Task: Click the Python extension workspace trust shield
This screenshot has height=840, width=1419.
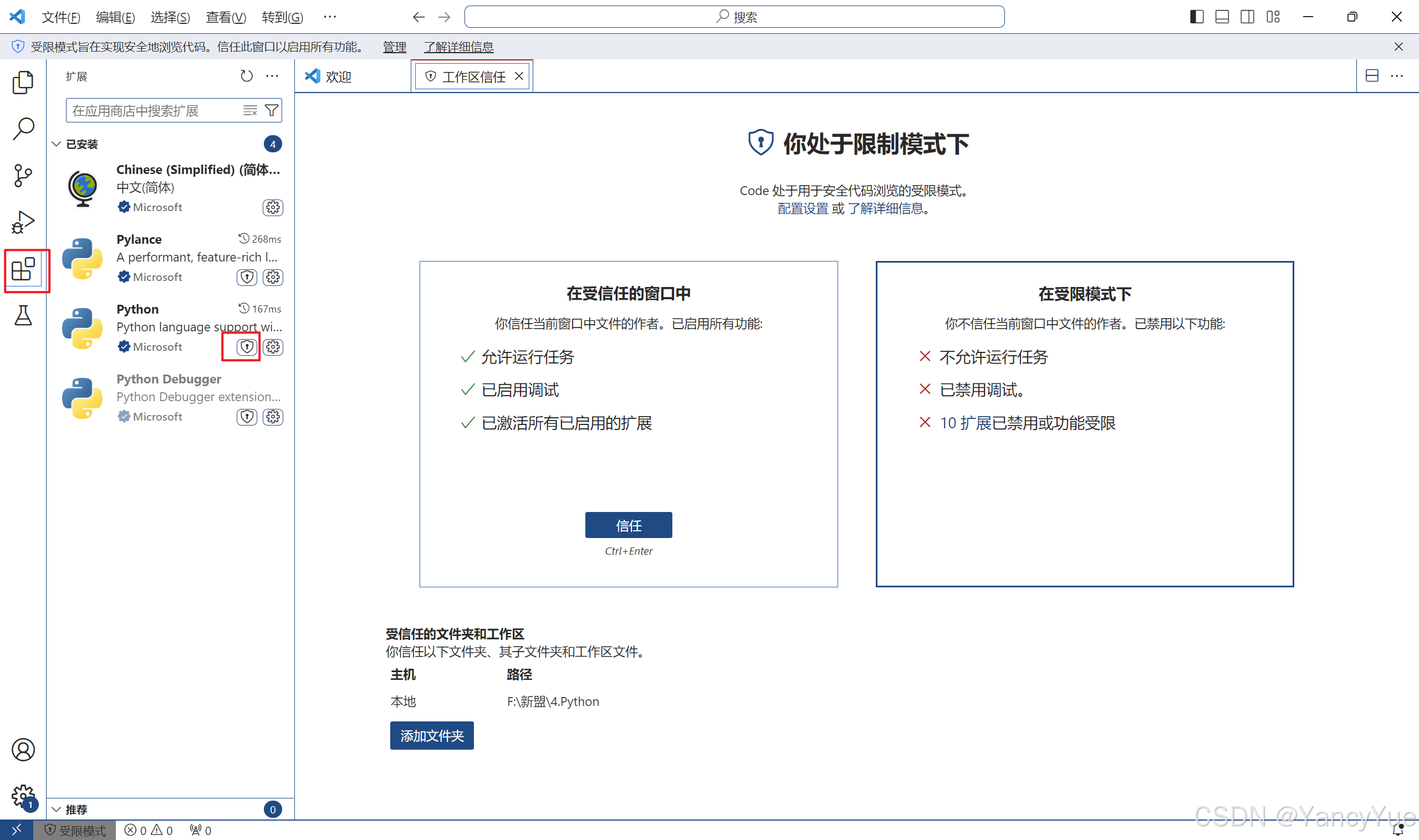Action: pyautogui.click(x=247, y=347)
